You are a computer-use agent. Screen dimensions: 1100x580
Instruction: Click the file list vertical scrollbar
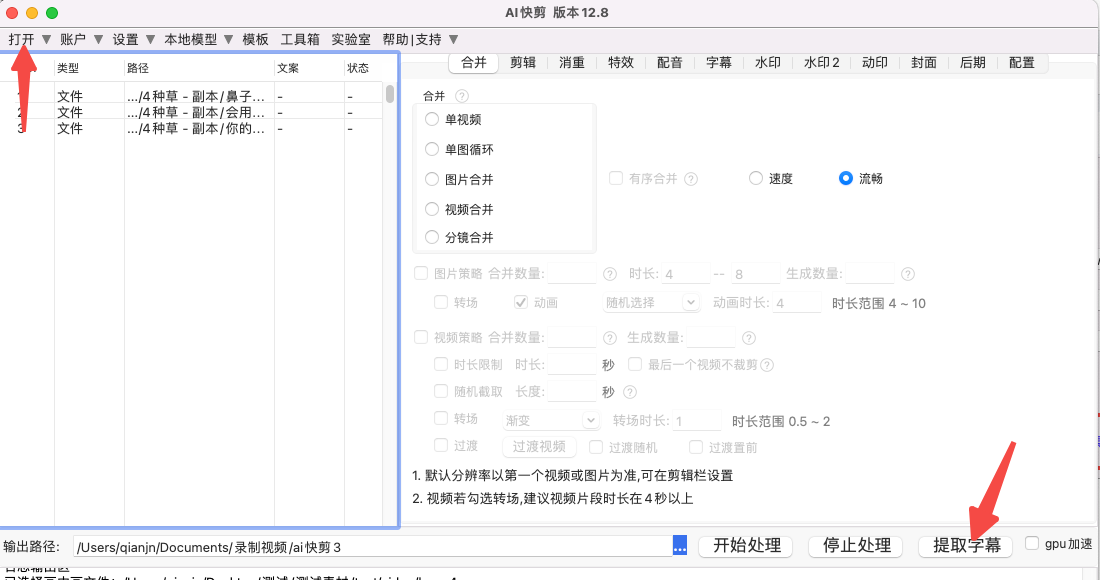coord(390,94)
